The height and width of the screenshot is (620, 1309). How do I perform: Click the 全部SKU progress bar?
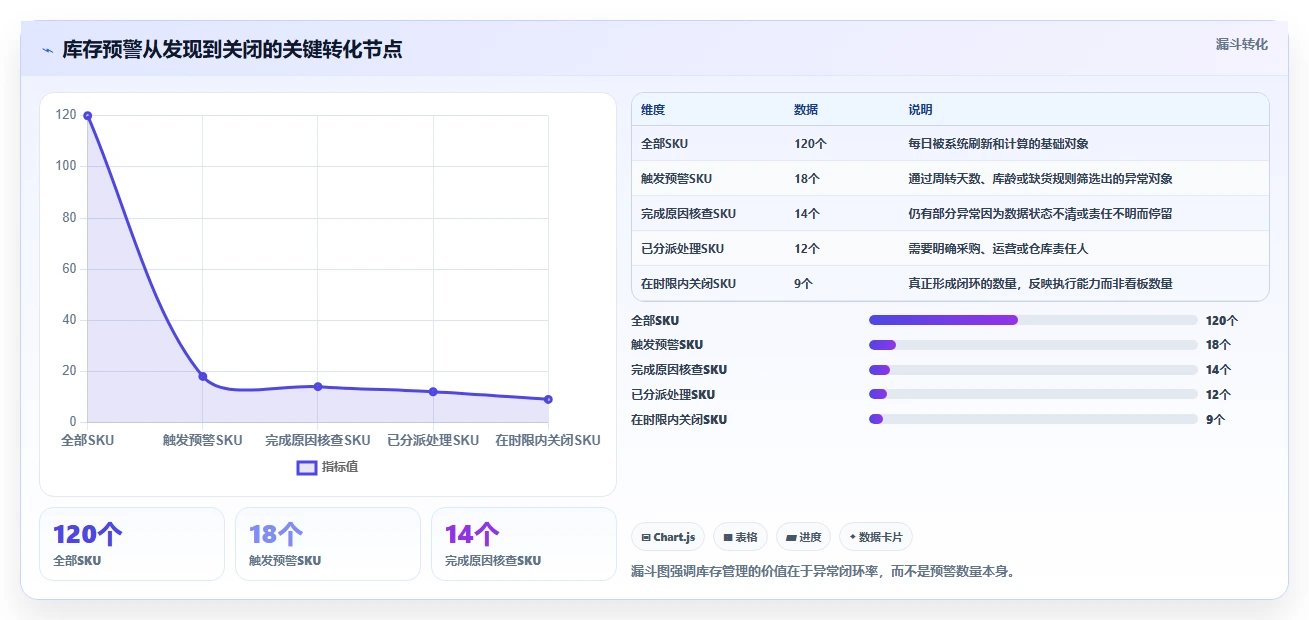pyautogui.click(x=1033, y=320)
